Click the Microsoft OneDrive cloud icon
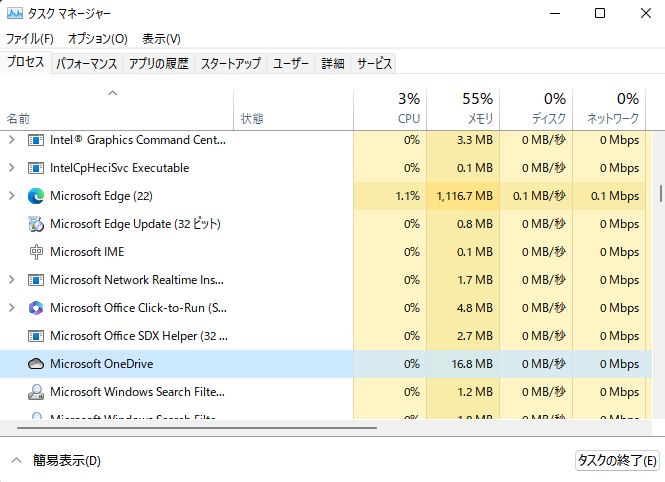Screen dimensions: 665x482 click(x=36, y=364)
